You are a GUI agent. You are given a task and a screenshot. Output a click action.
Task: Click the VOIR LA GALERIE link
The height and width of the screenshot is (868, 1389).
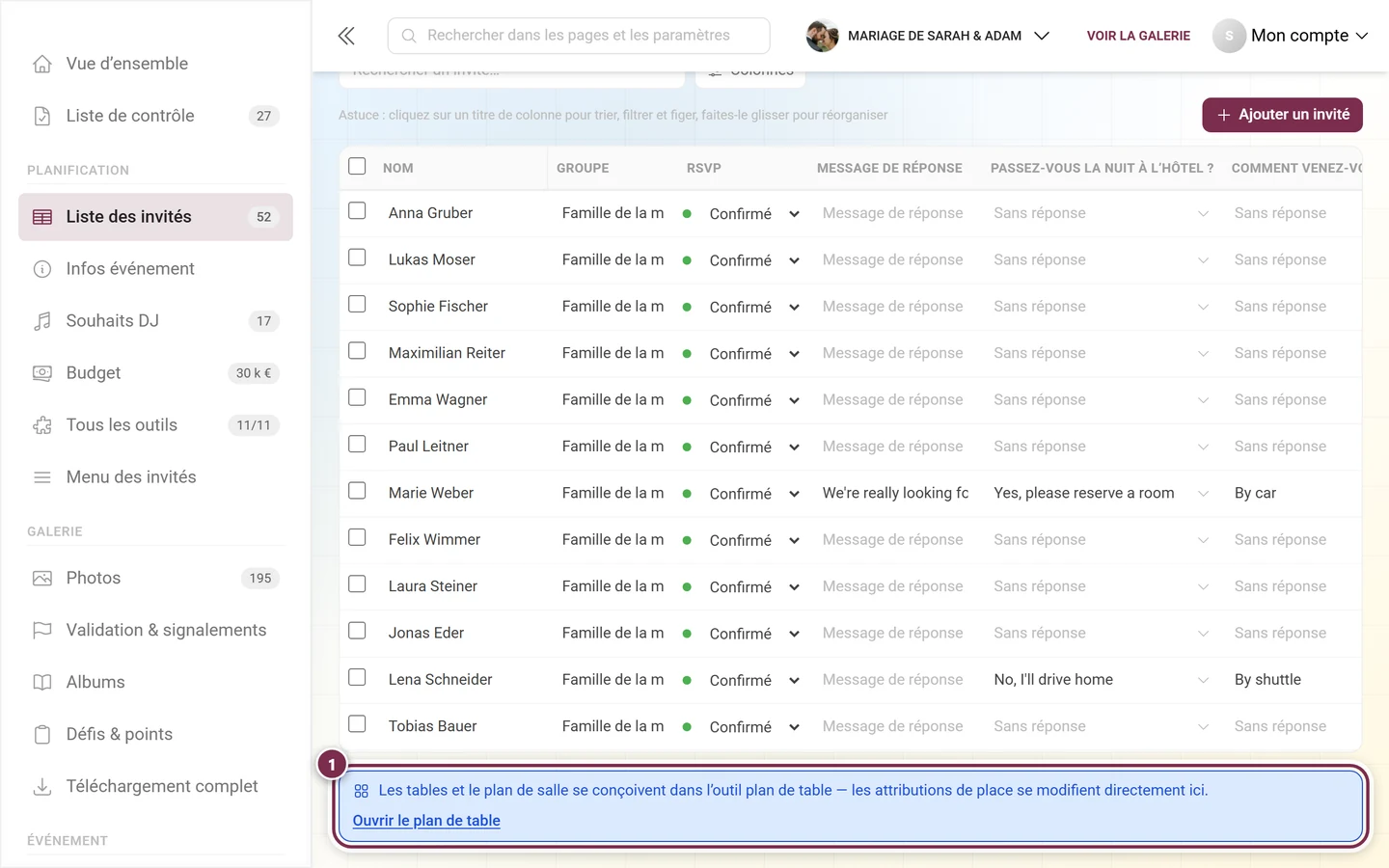click(x=1138, y=36)
